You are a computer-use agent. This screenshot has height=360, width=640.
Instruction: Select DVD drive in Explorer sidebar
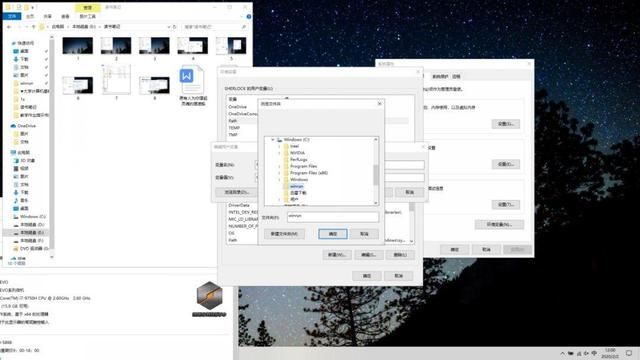click(x=34, y=249)
